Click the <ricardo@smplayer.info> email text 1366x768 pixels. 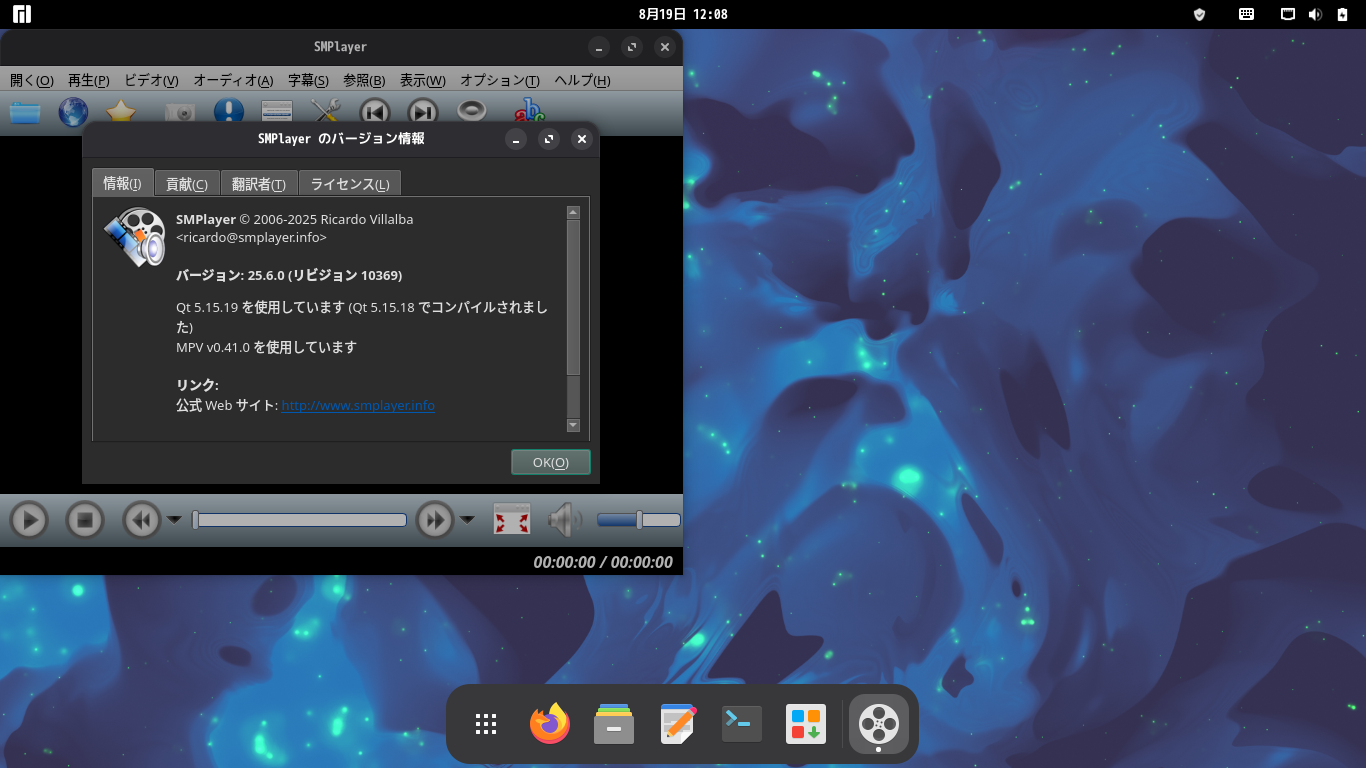251,237
